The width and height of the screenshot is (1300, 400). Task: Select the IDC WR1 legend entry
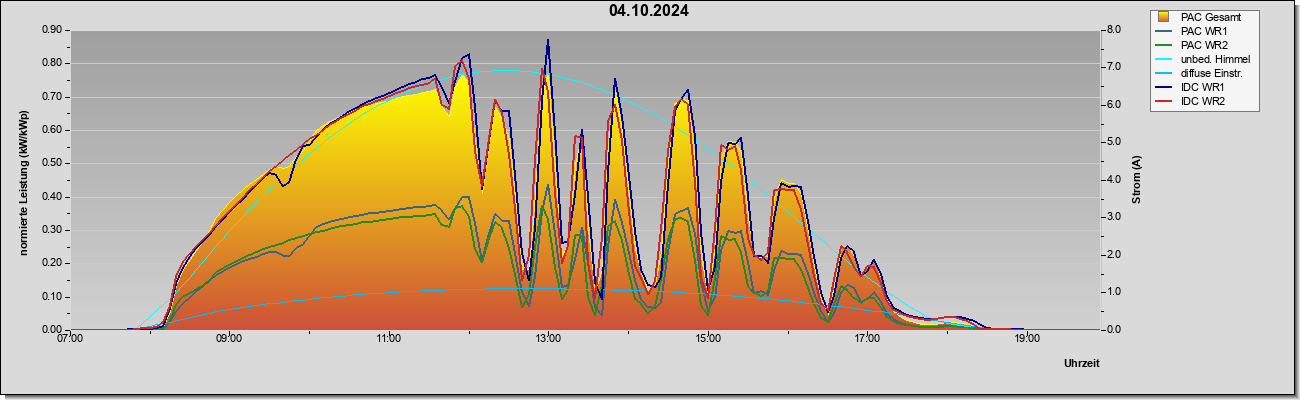tap(1203, 88)
